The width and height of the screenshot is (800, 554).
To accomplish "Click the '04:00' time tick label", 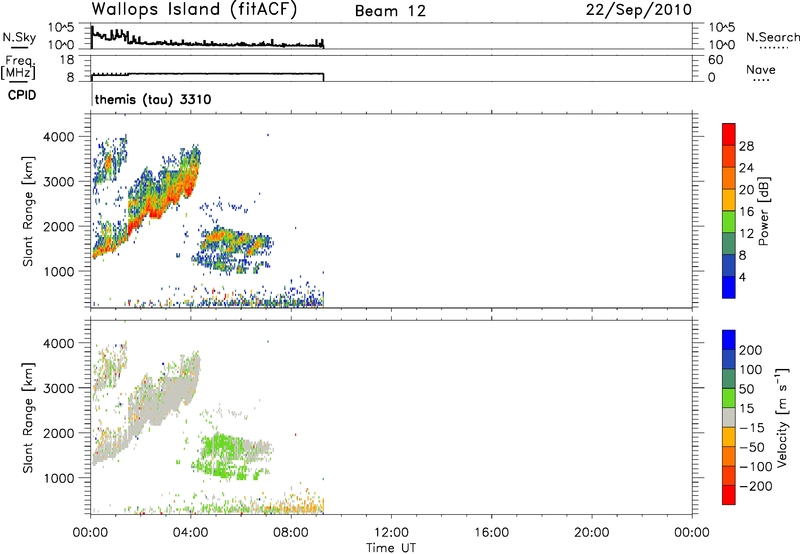I will (x=191, y=533).
